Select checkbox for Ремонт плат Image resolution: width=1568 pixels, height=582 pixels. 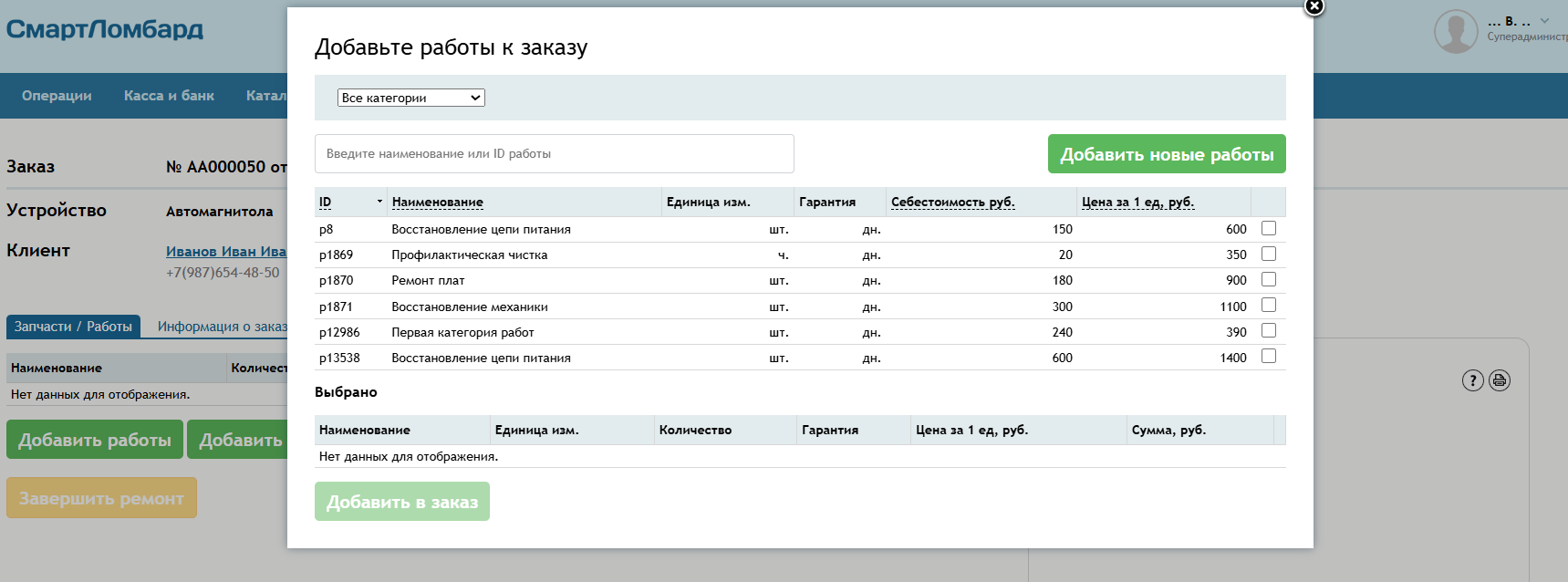[x=1269, y=279]
